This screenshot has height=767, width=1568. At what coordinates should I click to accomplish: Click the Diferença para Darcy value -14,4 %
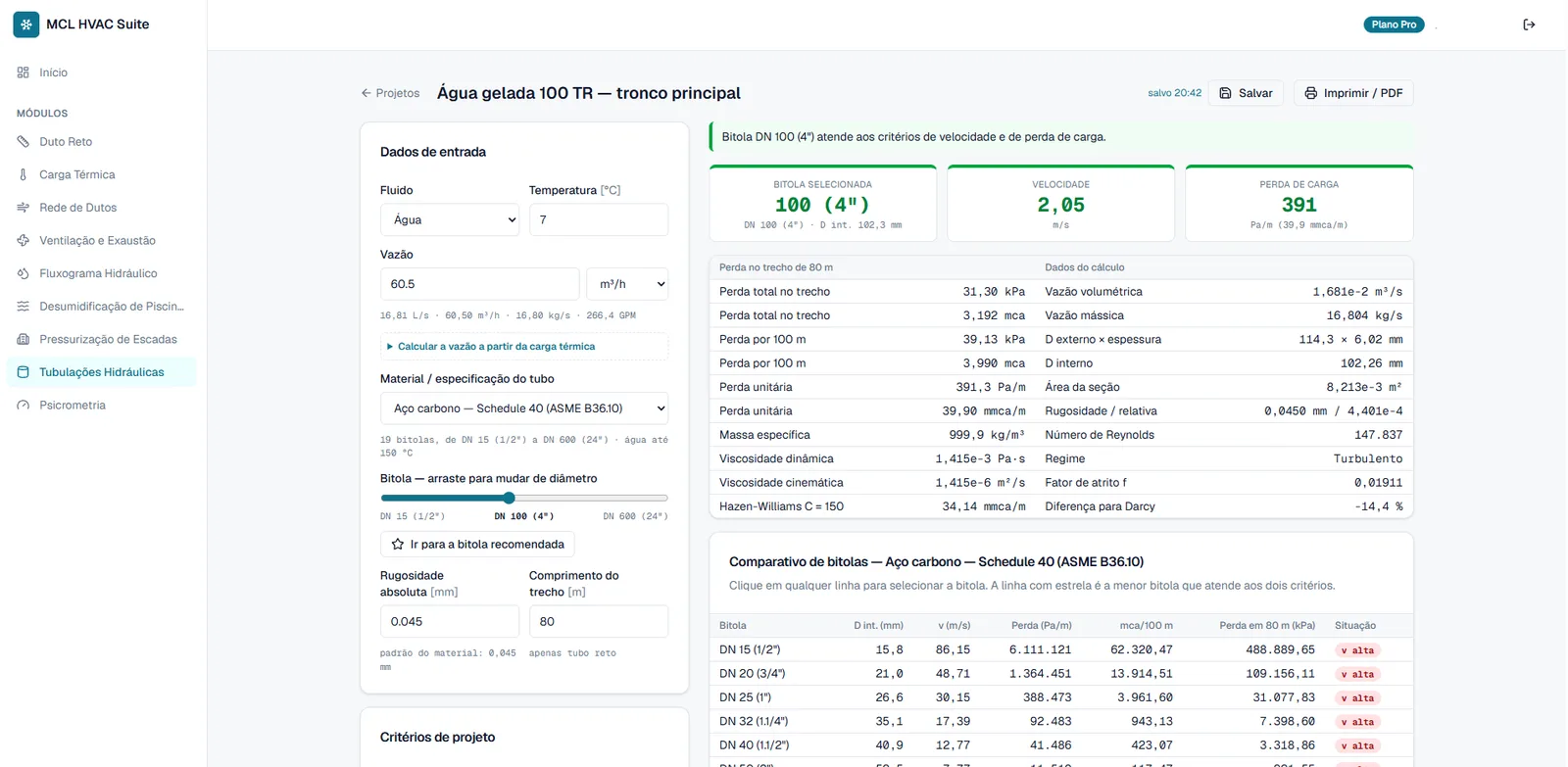pos(1378,506)
